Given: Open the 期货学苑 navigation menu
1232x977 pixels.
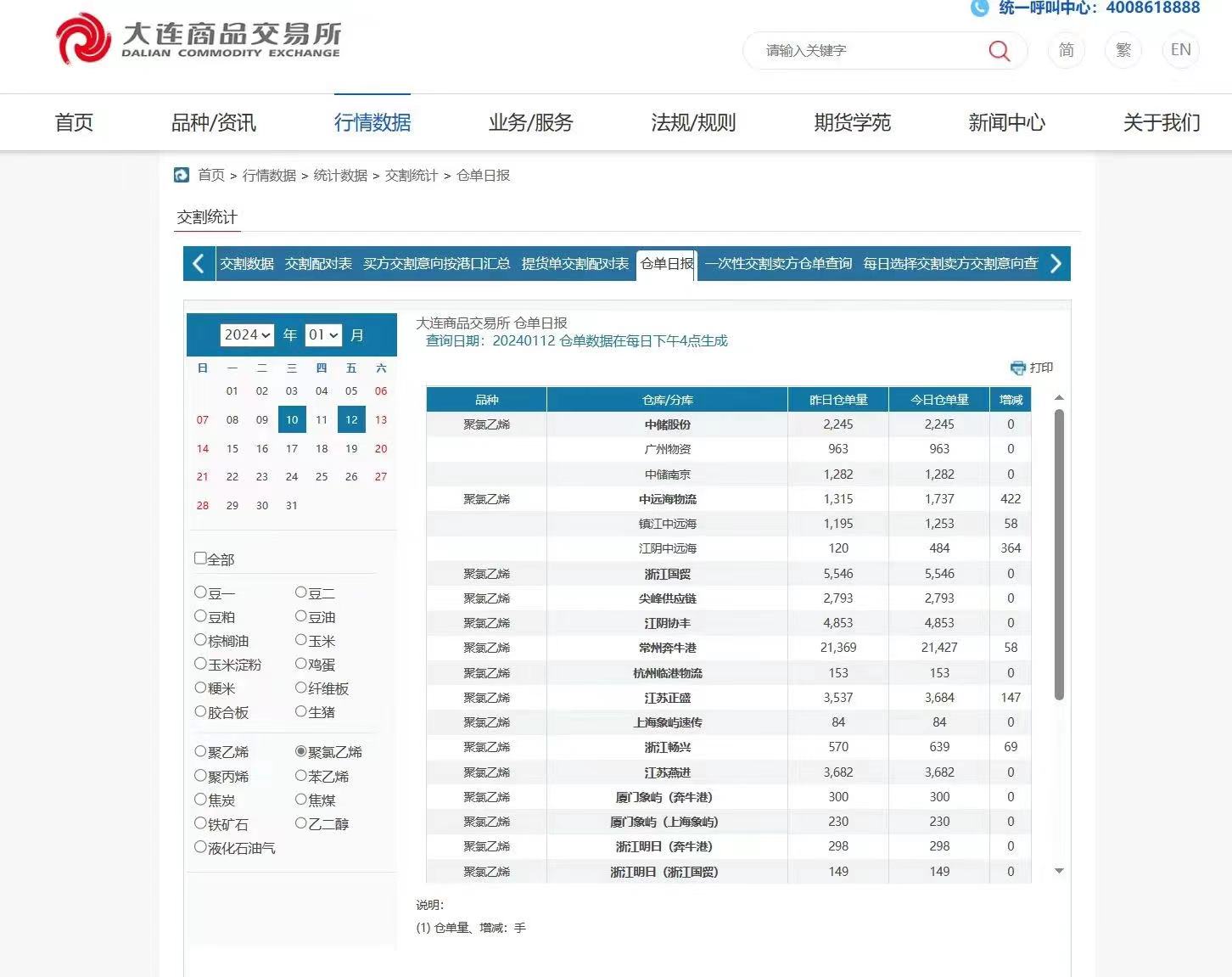Looking at the screenshot, I should pos(853,122).
